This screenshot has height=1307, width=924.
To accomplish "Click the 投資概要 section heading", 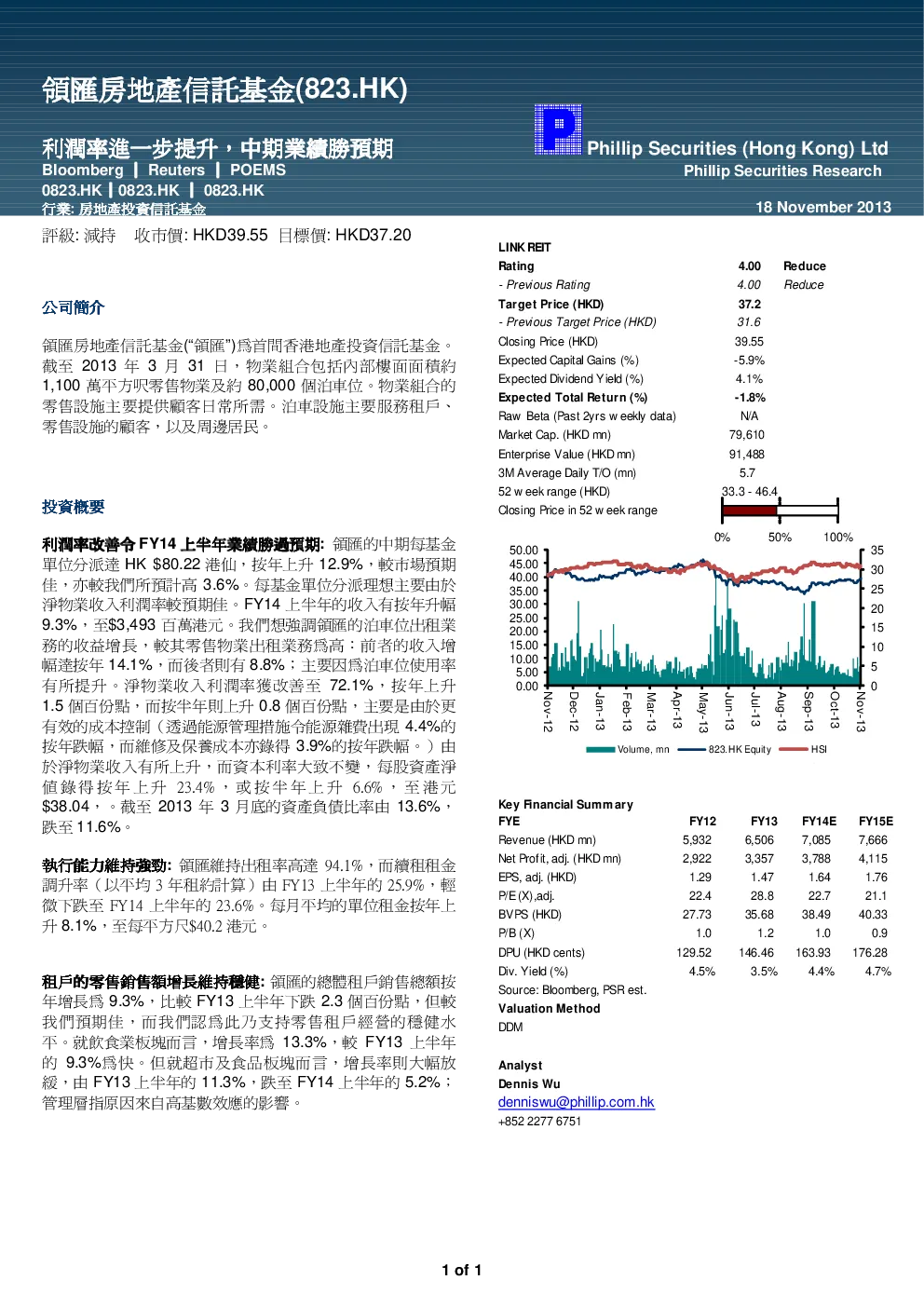I will click(73, 507).
